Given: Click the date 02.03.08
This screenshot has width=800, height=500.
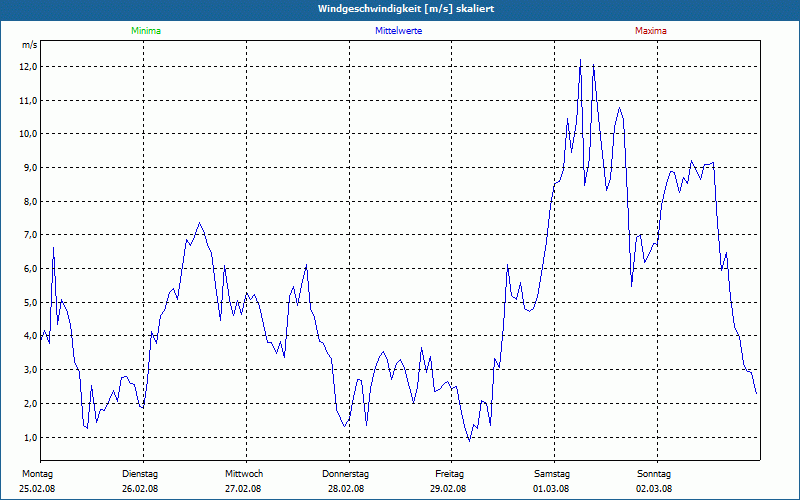Looking at the screenshot, I should click(x=654, y=489).
